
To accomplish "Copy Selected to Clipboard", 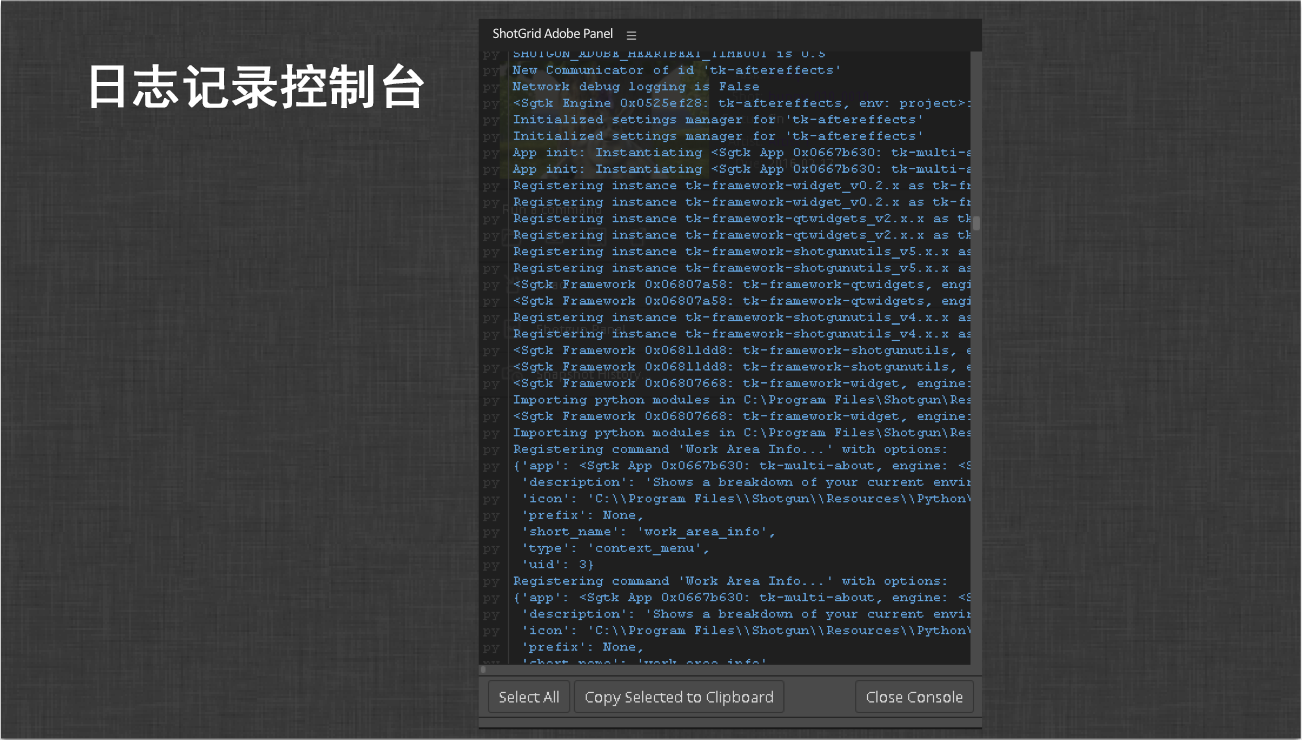I will [679, 697].
